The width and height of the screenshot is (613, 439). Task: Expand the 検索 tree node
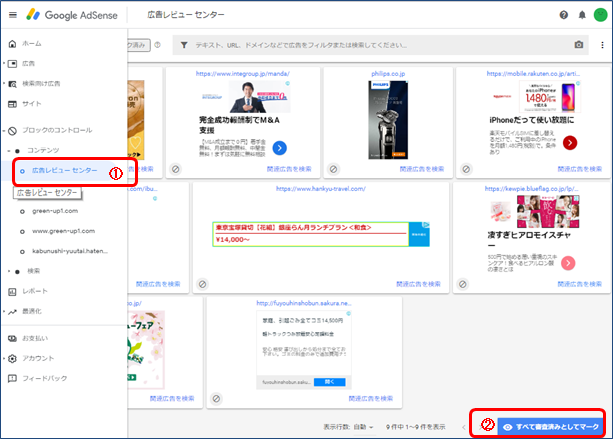9,271
